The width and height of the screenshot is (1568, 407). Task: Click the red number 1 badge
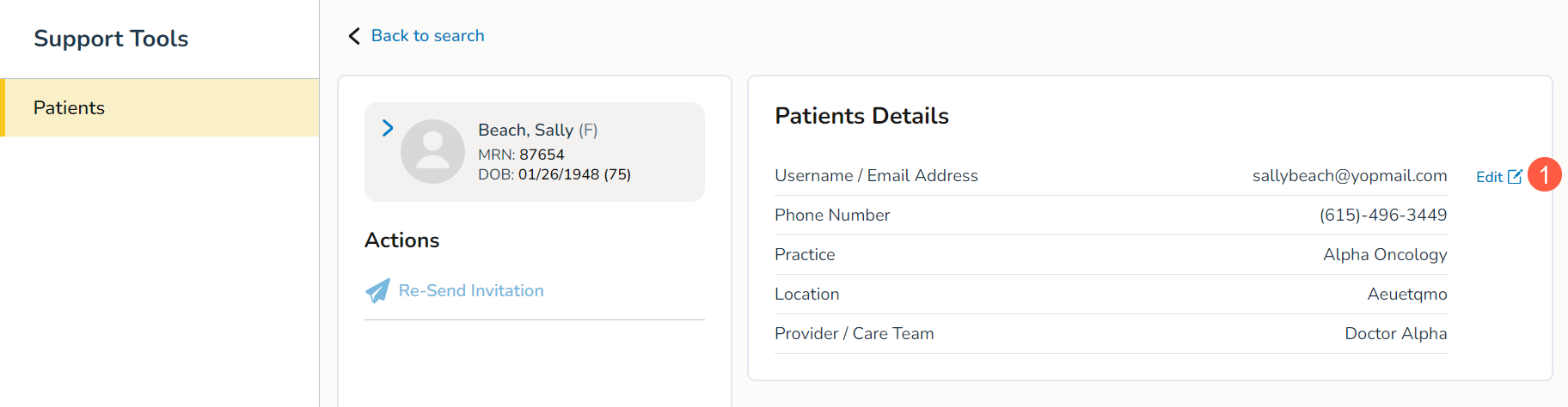point(1544,175)
